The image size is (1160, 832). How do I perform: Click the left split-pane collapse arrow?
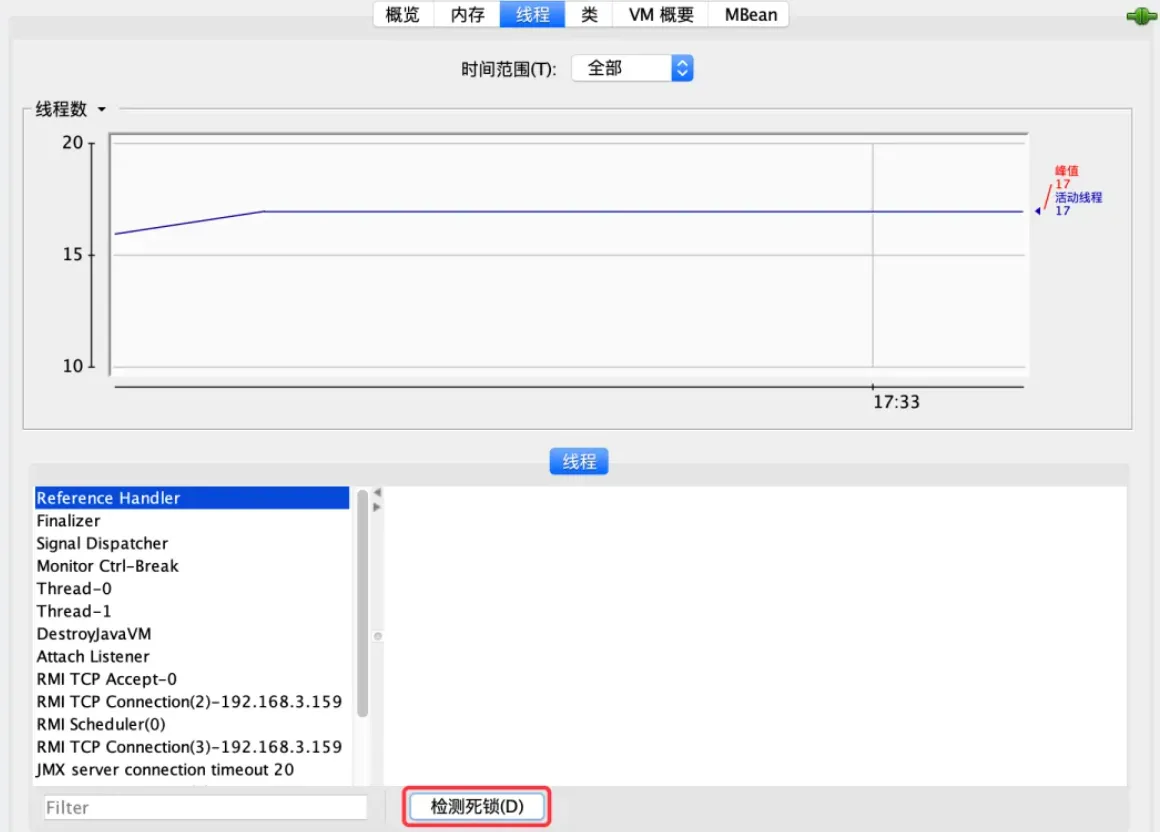coord(377,493)
